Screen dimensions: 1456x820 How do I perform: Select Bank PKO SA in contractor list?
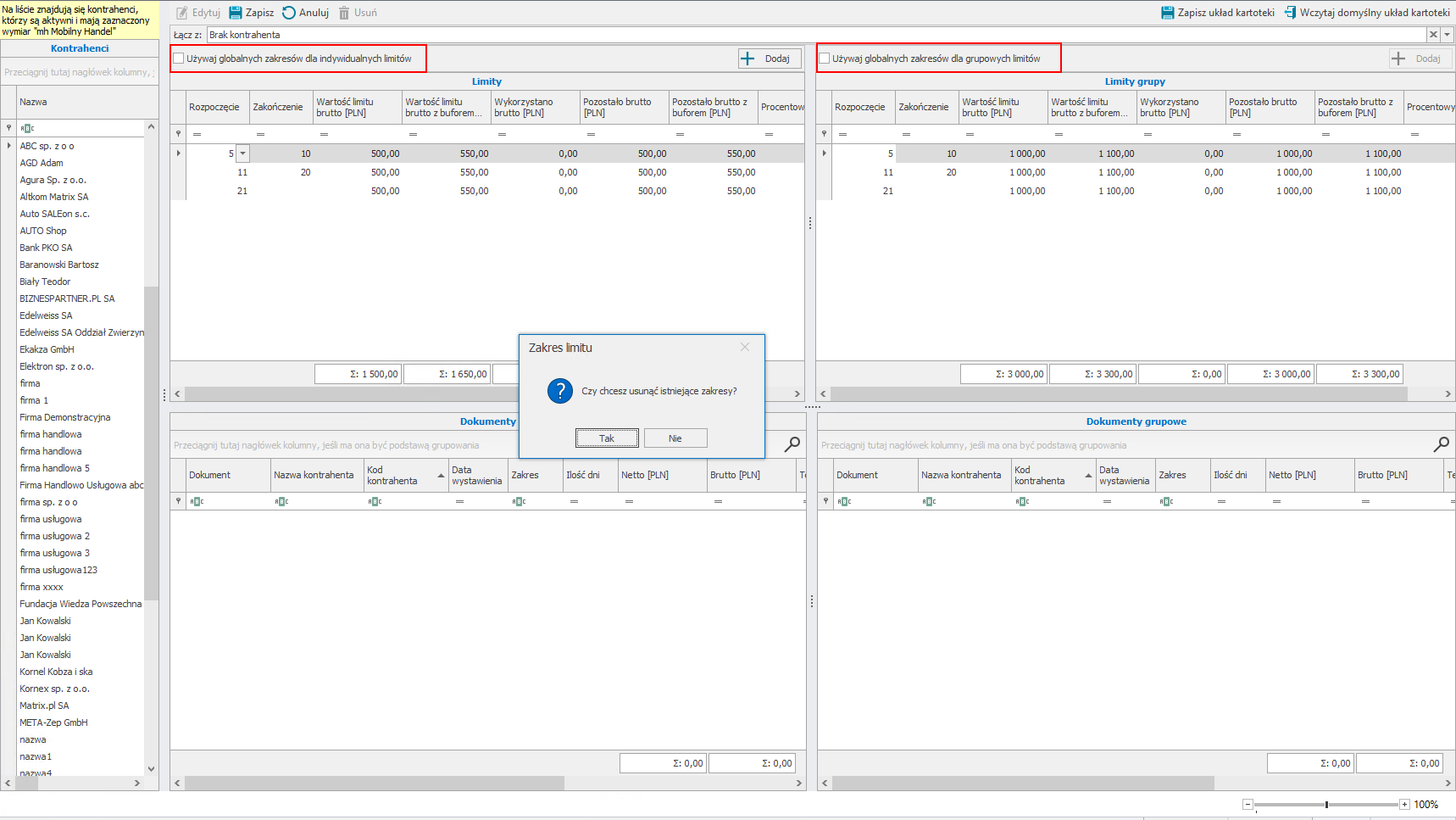tap(47, 248)
